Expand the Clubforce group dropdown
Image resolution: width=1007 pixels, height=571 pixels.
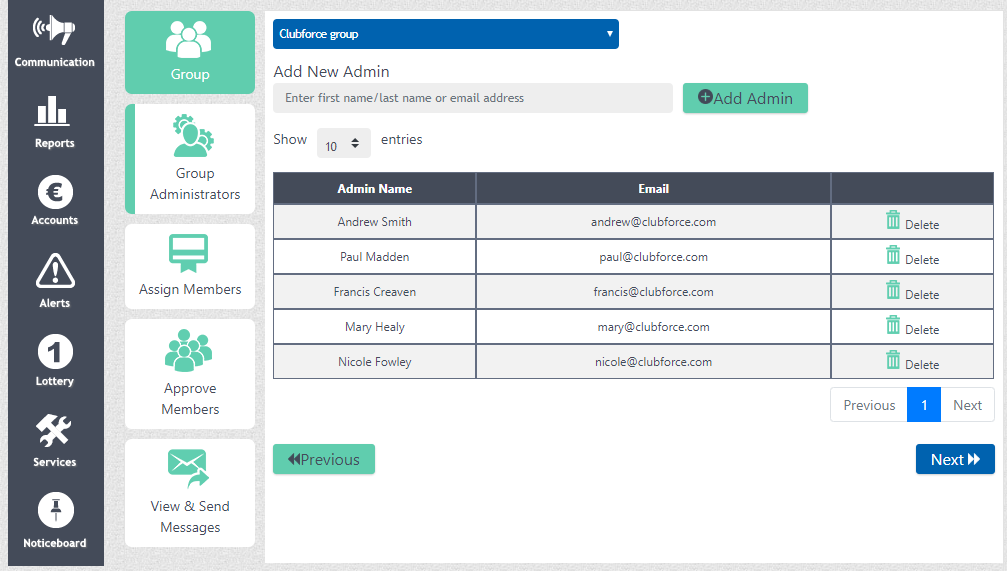point(445,34)
